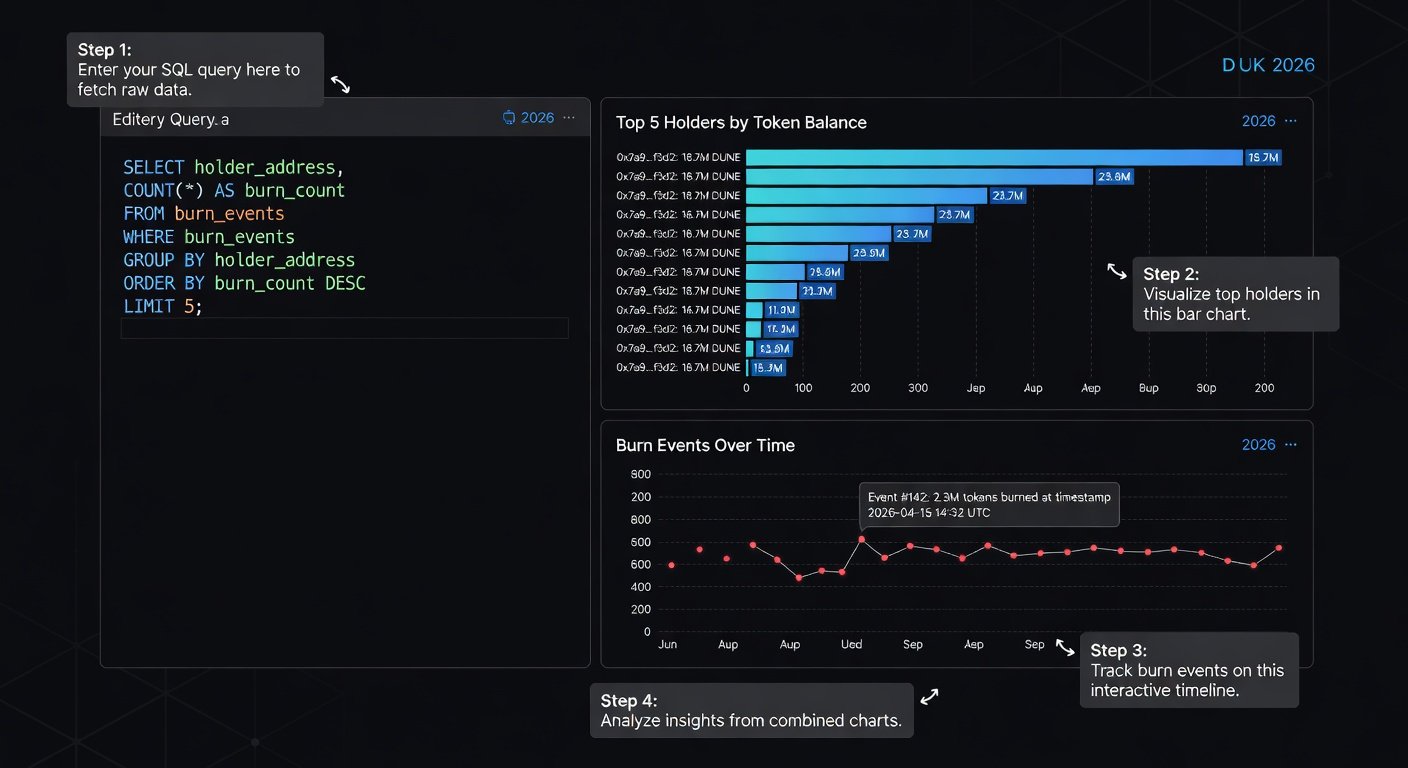Screen dimensions: 1408x768
Task: Open the 2026 link in Burn Events panel
Action: 1258,445
